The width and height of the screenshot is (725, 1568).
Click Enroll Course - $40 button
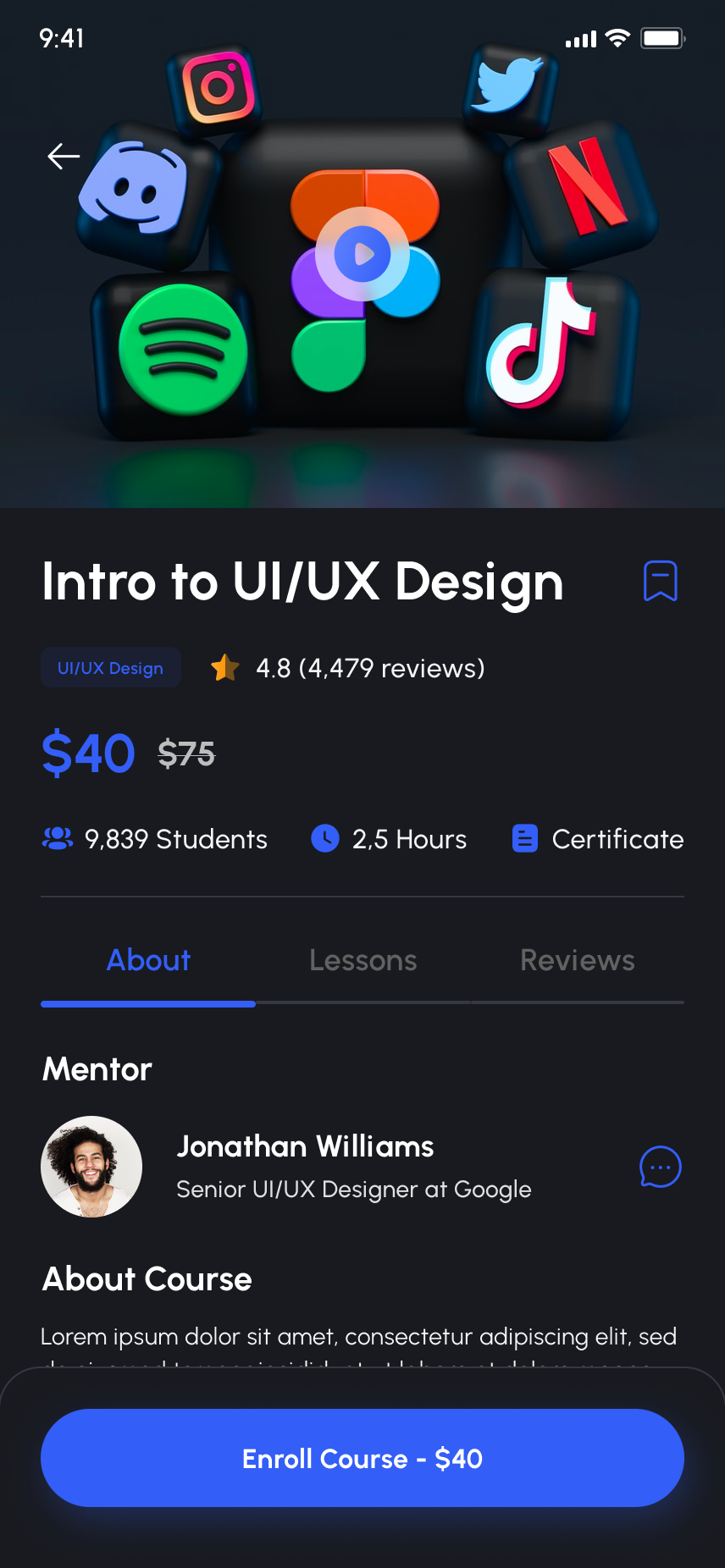tap(362, 1458)
